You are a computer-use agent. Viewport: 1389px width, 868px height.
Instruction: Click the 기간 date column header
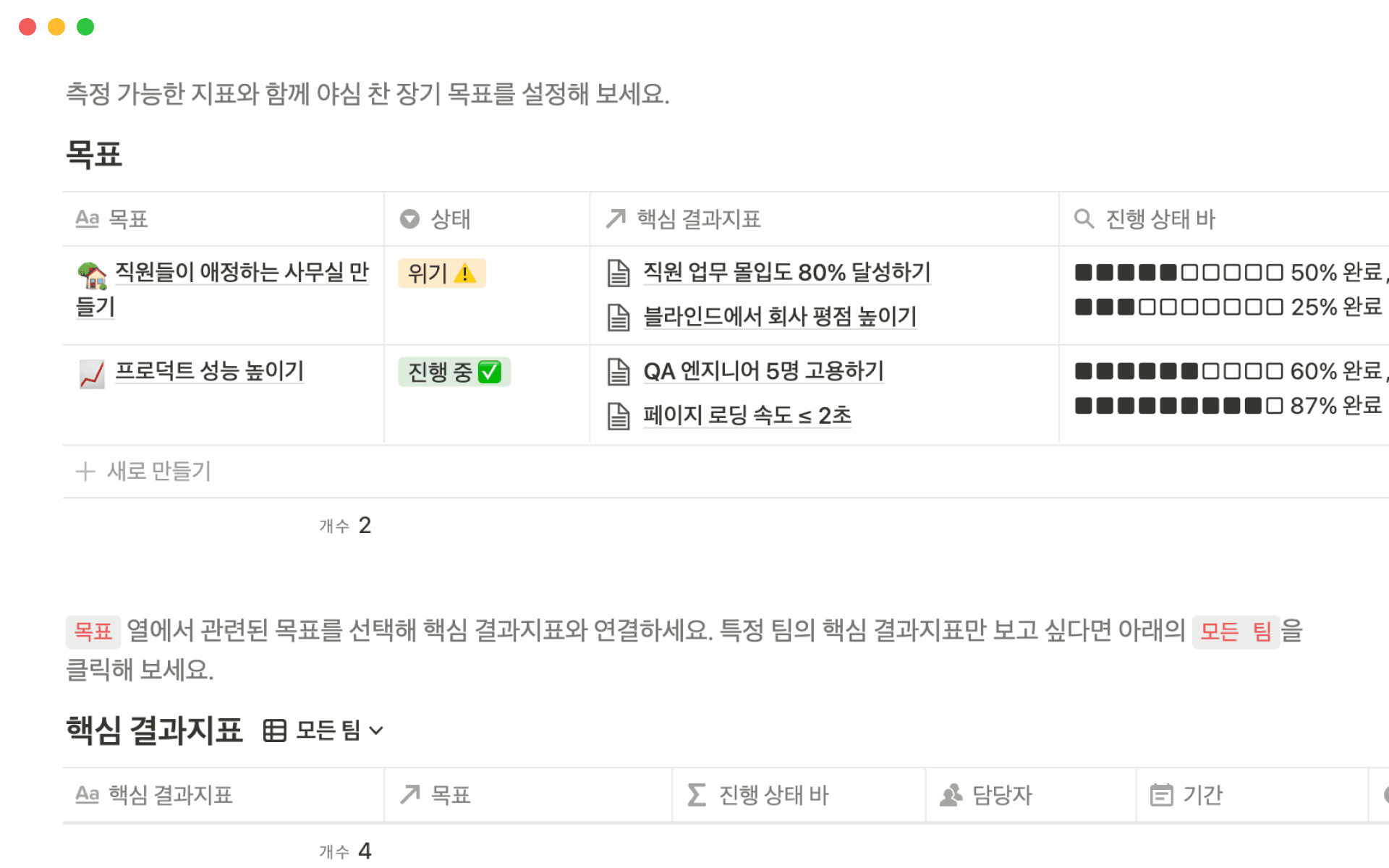[x=1202, y=796]
